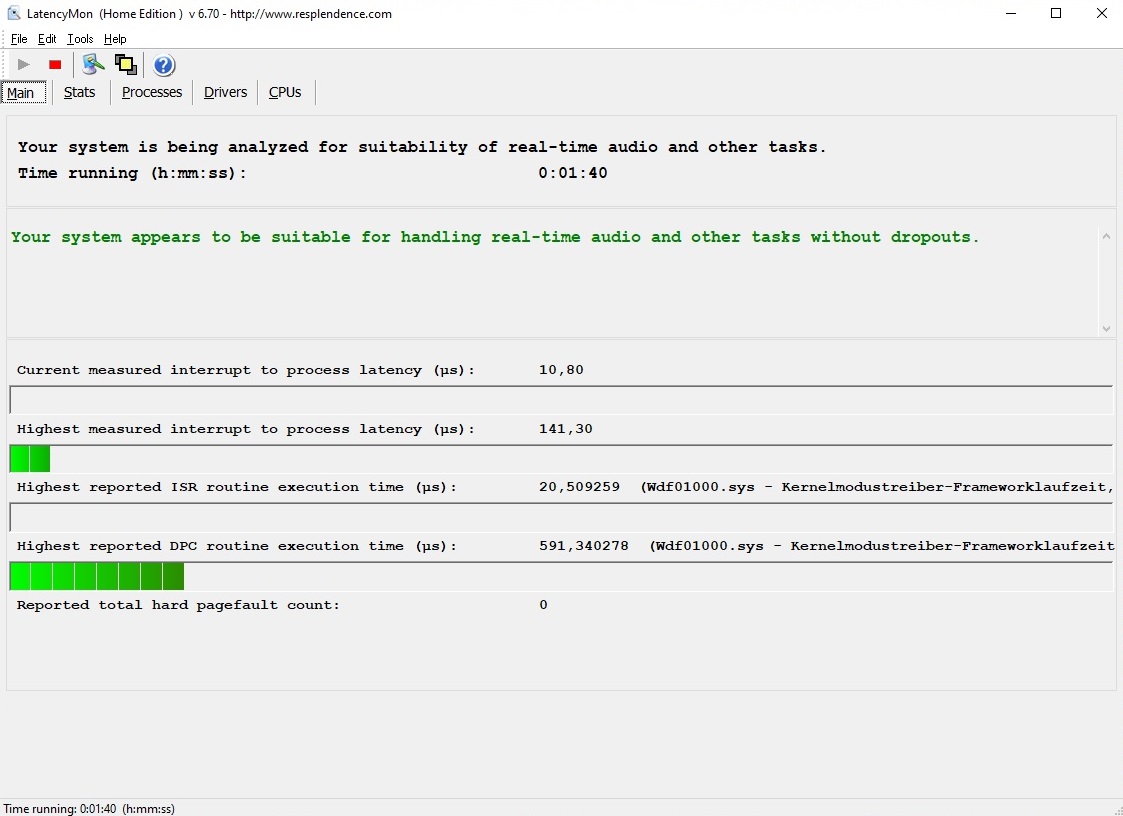Click the down arrow of the message panel scrollbar
The height and width of the screenshot is (816, 1123).
[x=1107, y=329]
